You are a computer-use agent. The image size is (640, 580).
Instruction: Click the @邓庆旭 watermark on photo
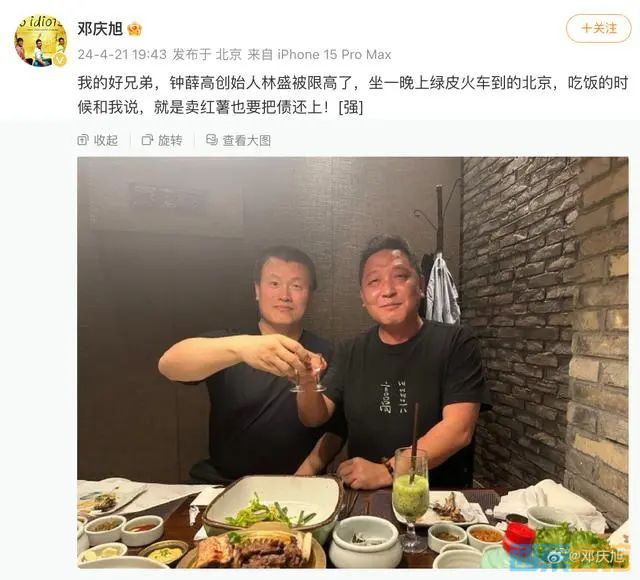click(x=597, y=556)
